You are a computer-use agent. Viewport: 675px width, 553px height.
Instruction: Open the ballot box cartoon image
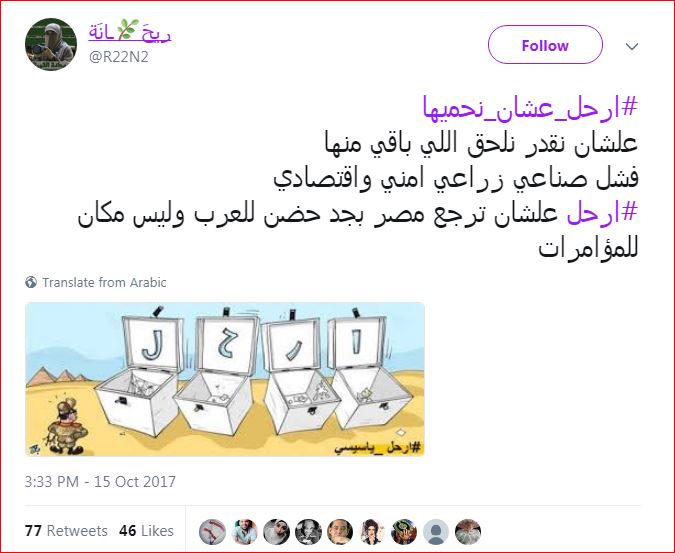(x=225, y=379)
